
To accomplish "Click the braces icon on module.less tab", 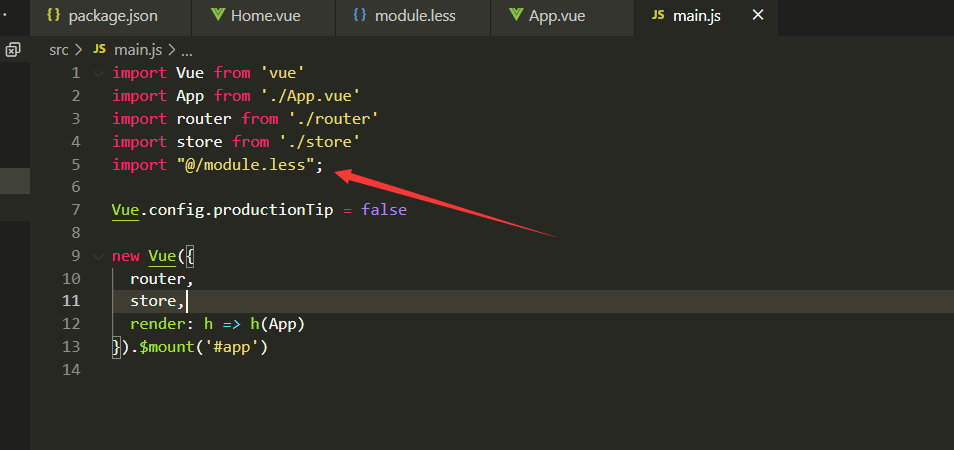I will [360, 16].
